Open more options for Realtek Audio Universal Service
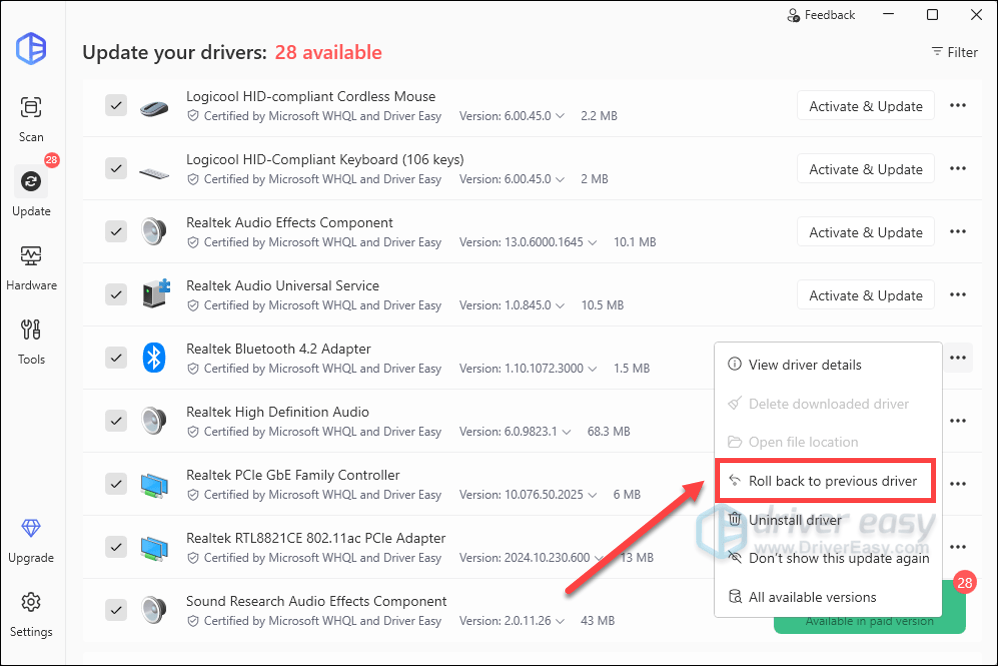 [957, 295]
